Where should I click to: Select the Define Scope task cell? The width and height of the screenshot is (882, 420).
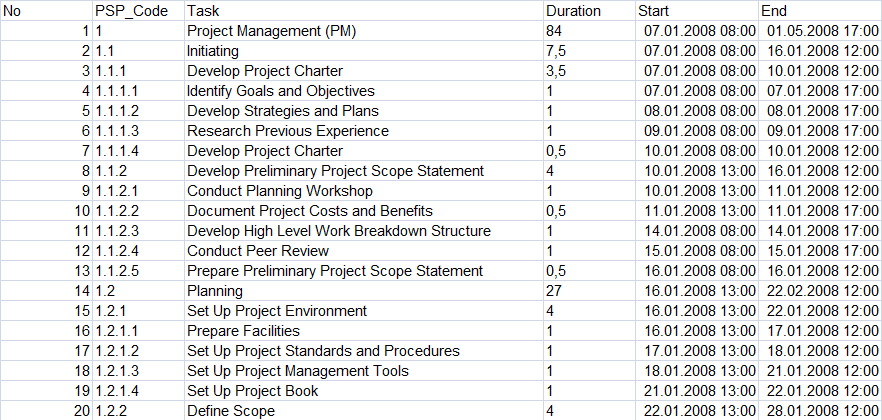tap(364, 411)
